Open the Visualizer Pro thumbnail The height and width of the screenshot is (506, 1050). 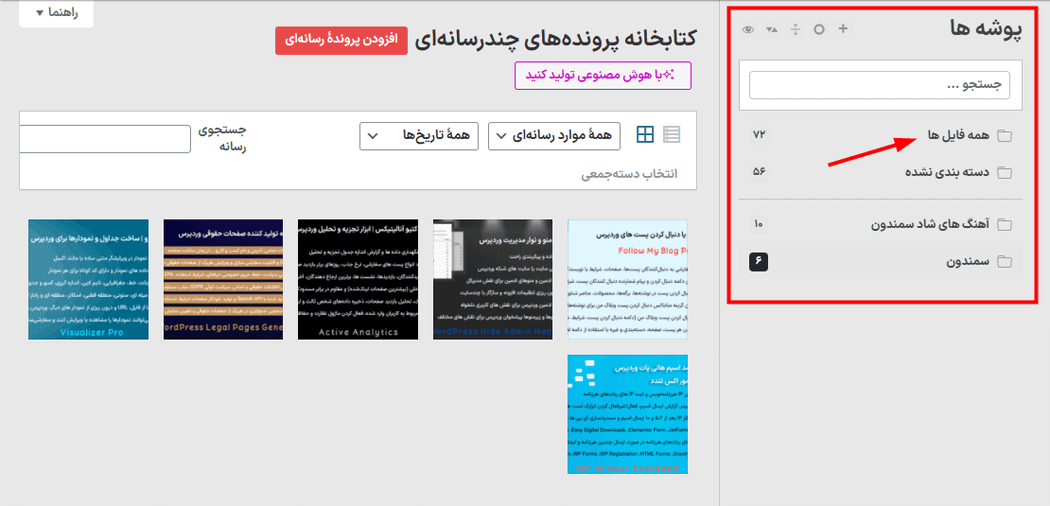click(x=88, y=279)
